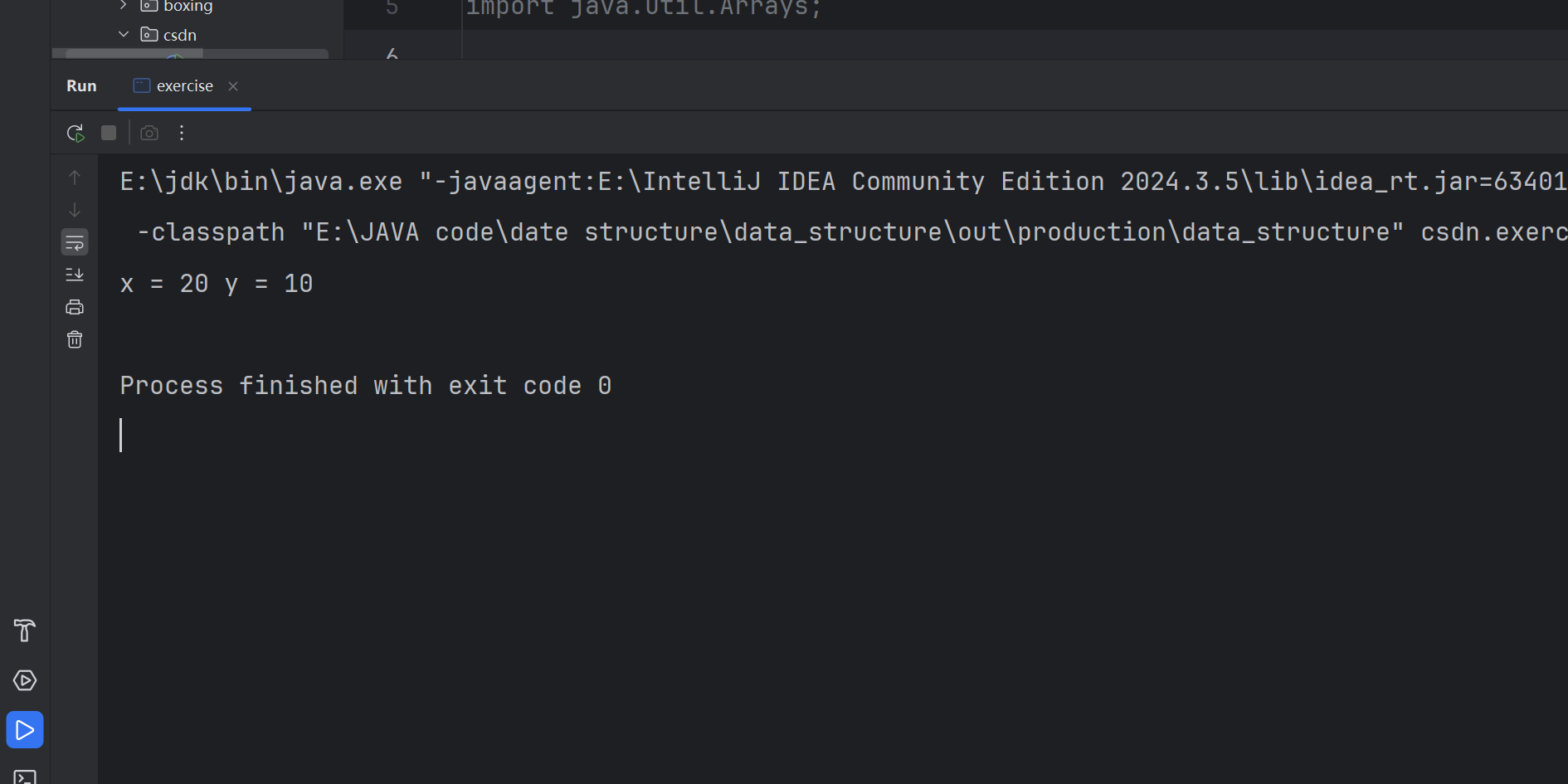Rerun the exercise program
The width and height of the screenshot is (1568, 784).
75,133
